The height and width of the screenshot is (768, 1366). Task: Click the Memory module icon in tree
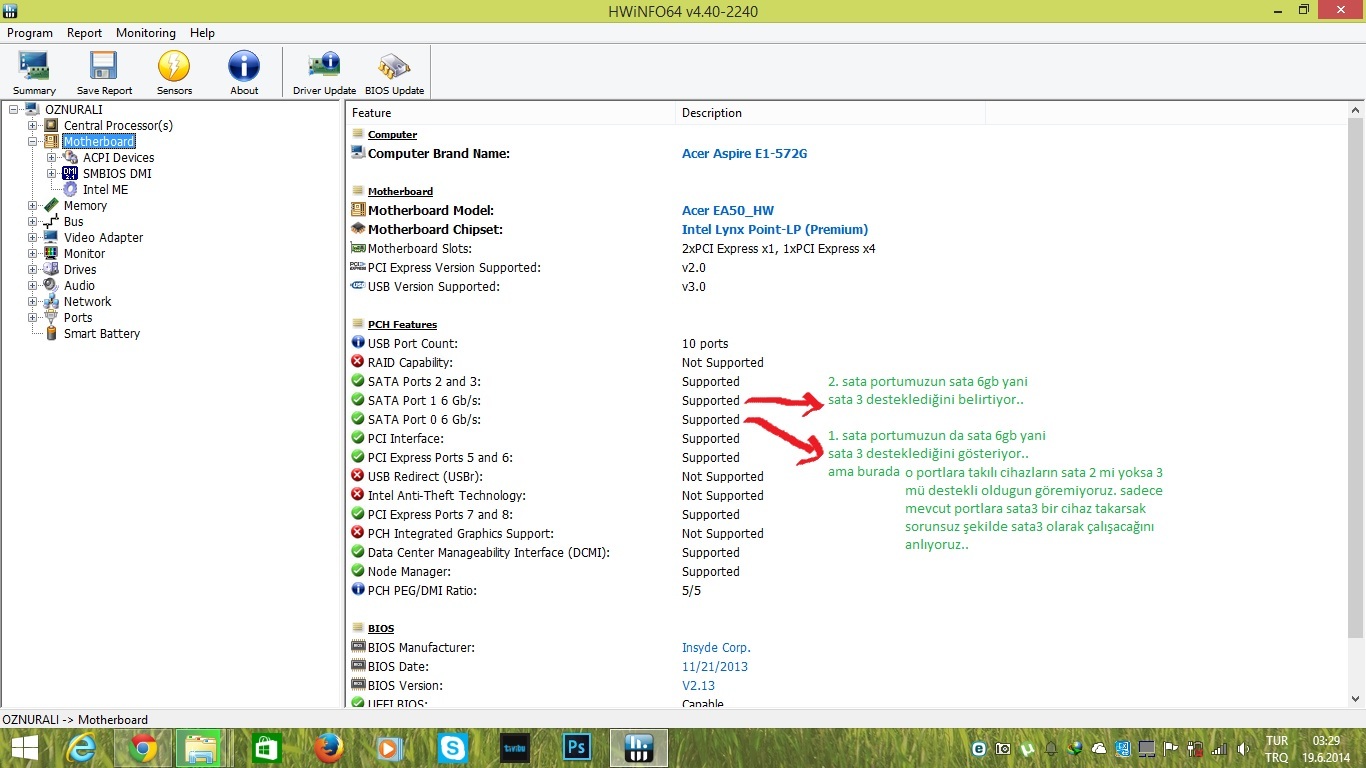tap(52, 205)
